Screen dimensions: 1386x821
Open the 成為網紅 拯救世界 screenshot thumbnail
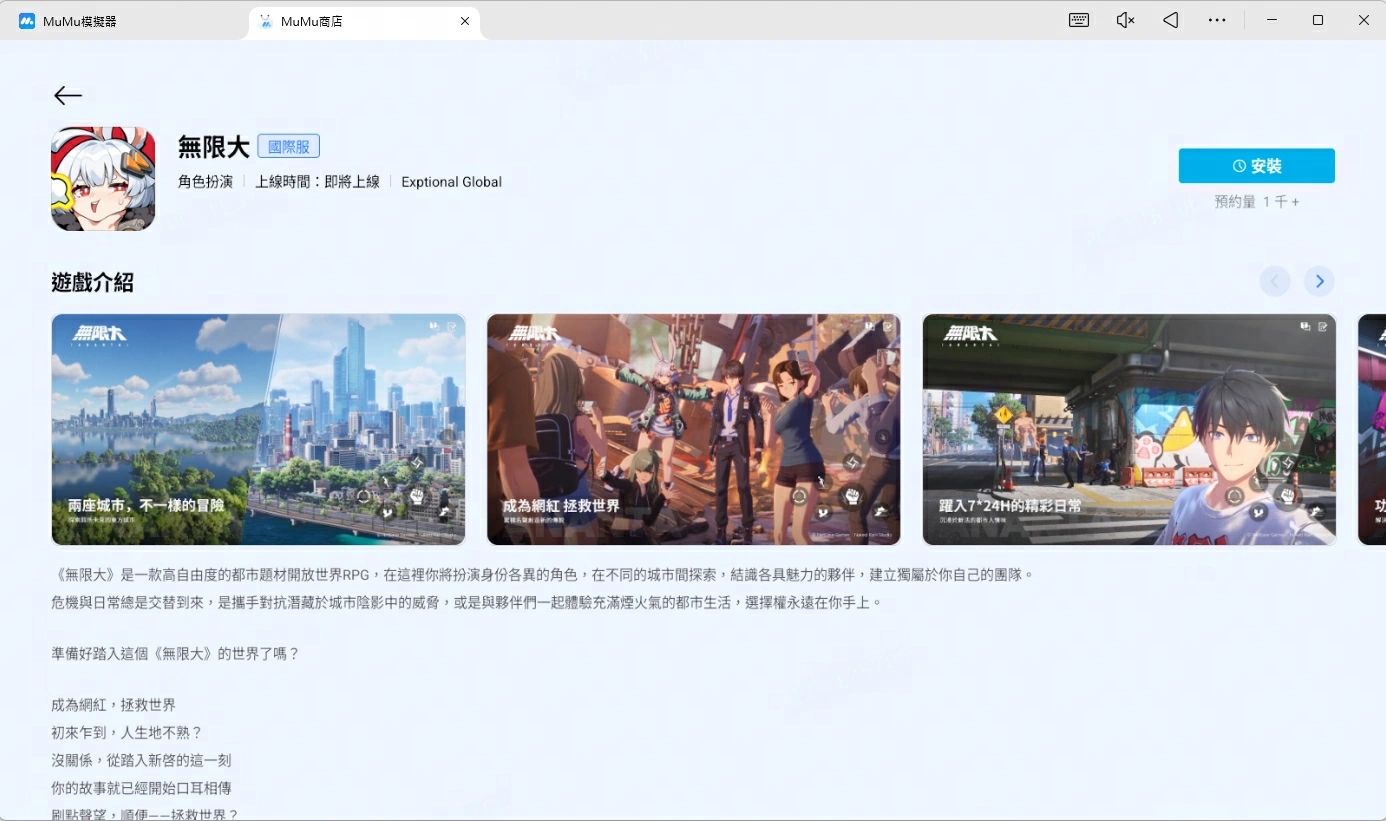[693, 429]
